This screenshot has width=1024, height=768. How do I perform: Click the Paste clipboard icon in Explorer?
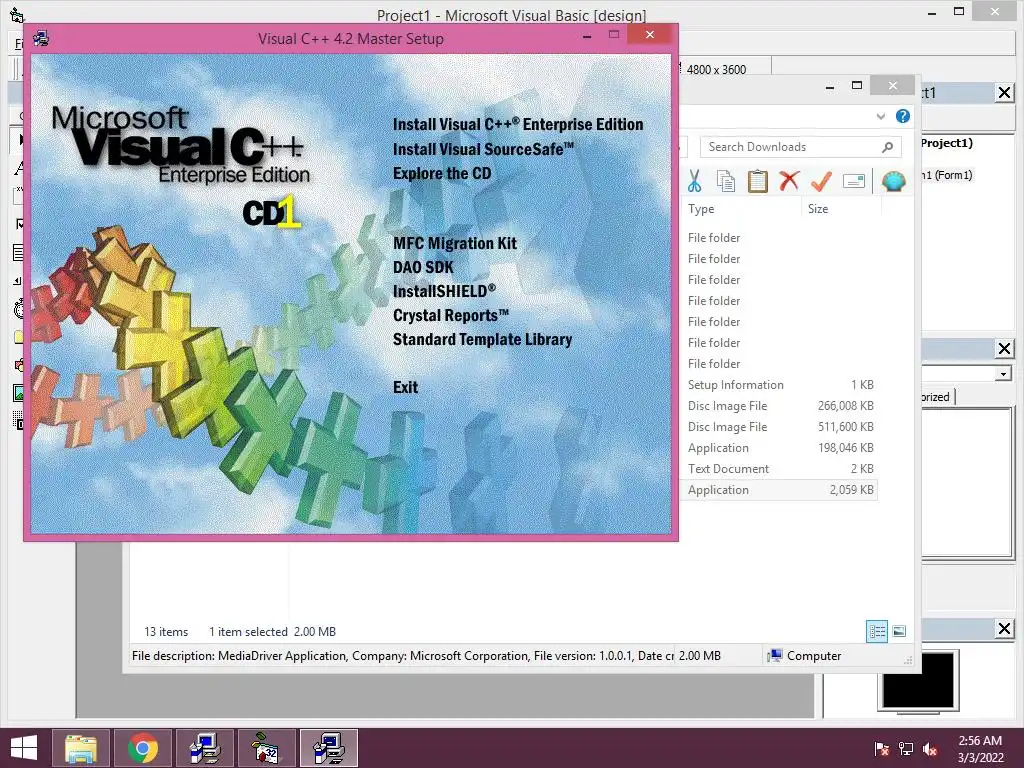coord(758,181)
